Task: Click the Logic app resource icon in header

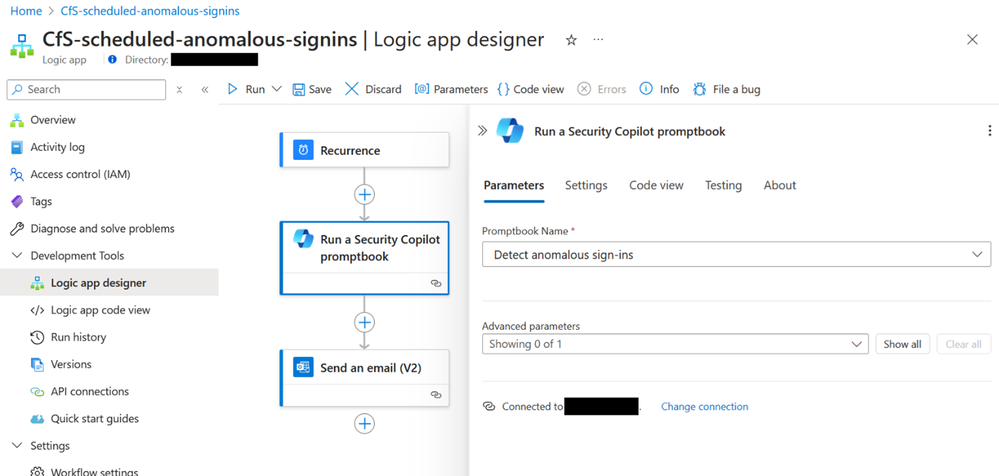Action: (22, 46)
